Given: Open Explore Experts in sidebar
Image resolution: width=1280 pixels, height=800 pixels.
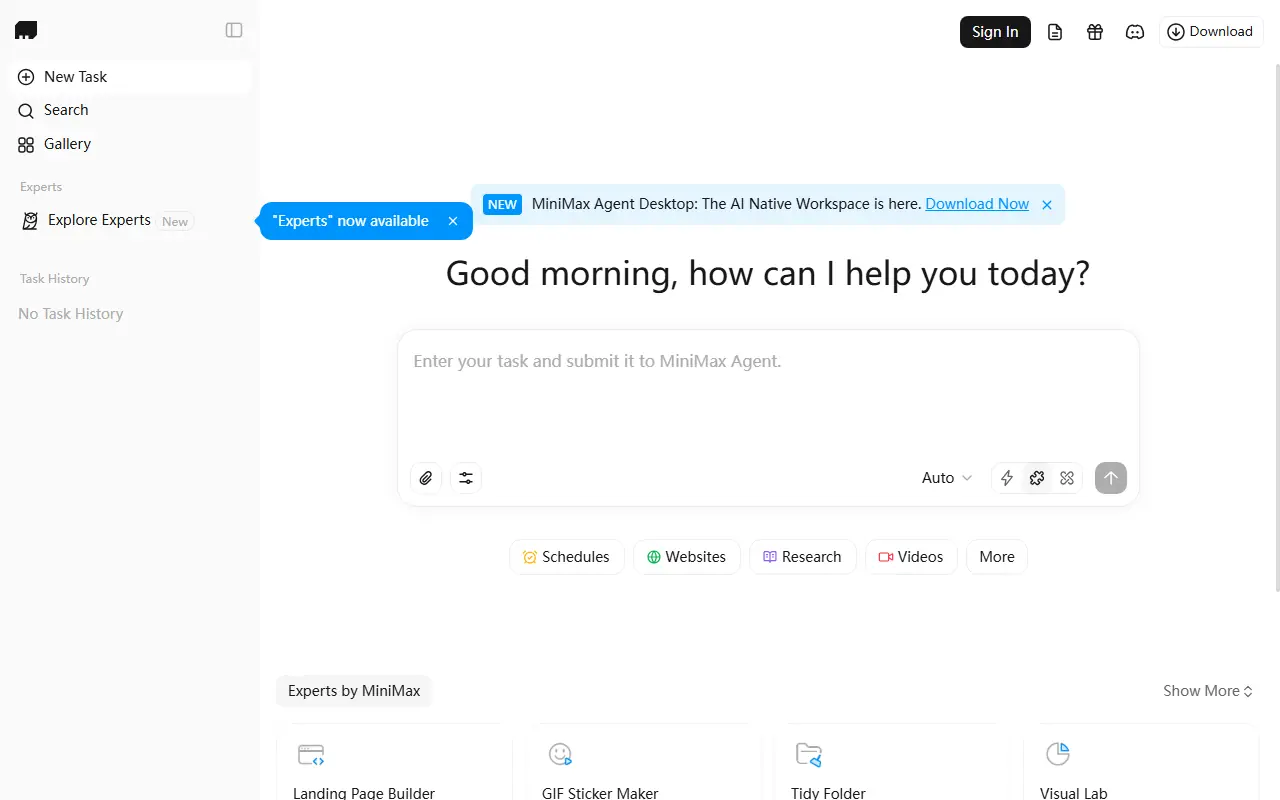Looking at the screenshot, I should point(99,220).
